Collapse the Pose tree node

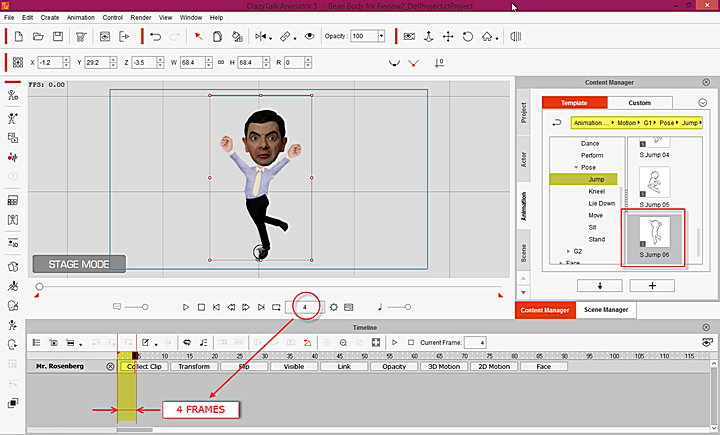click(x=576, y=167)
